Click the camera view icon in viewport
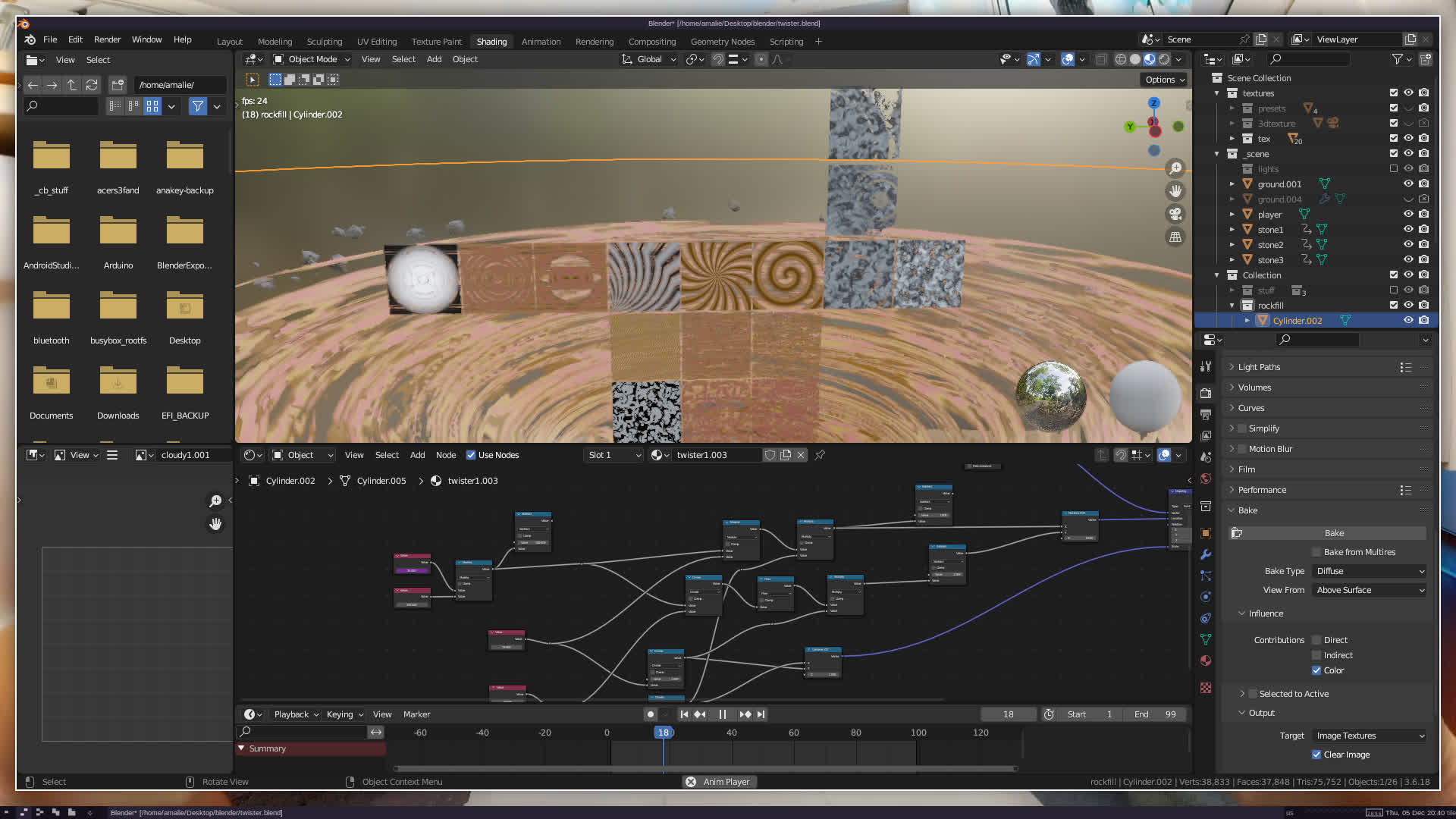 [1175, 214]
